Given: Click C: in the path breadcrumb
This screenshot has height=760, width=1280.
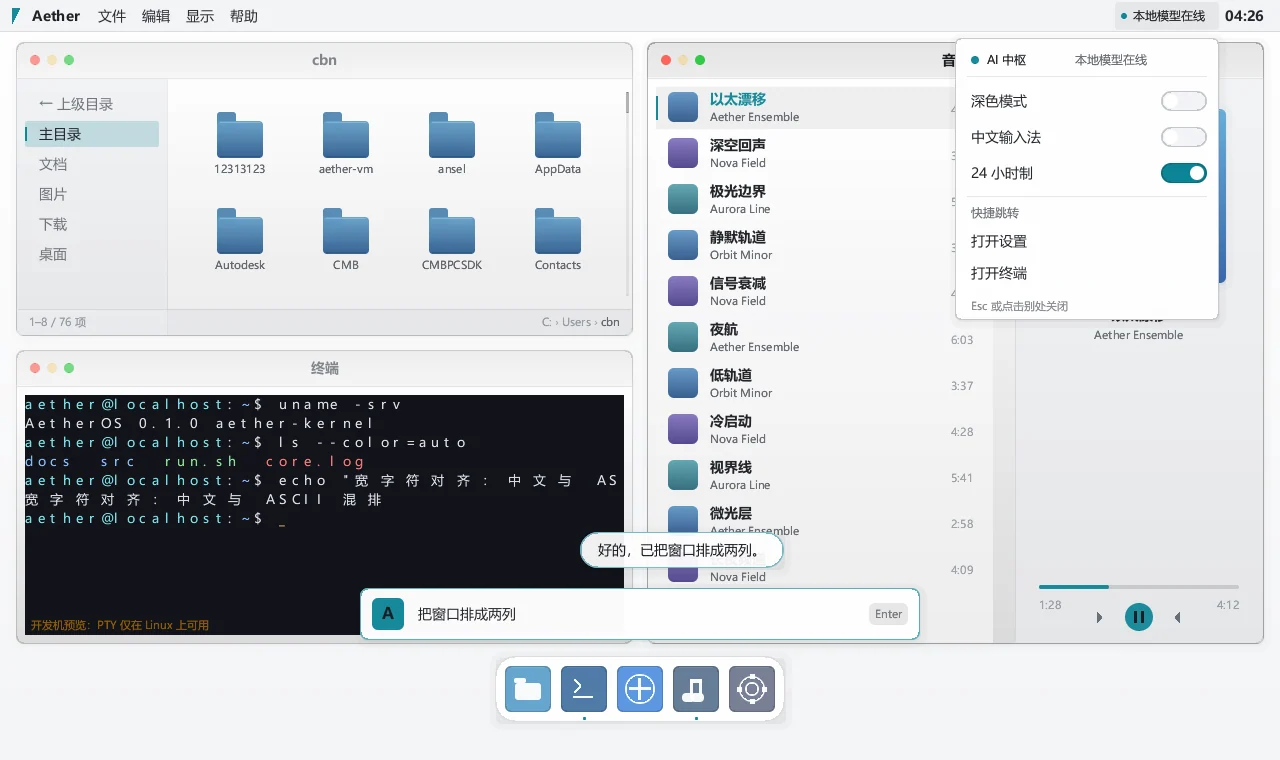Looking at the screenshot, I should (x=547, y=322).
